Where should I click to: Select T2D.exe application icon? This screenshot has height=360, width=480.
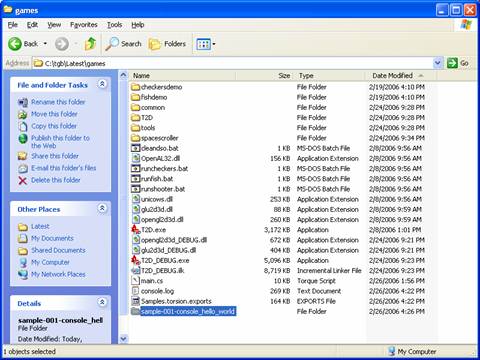coord(135,230)
